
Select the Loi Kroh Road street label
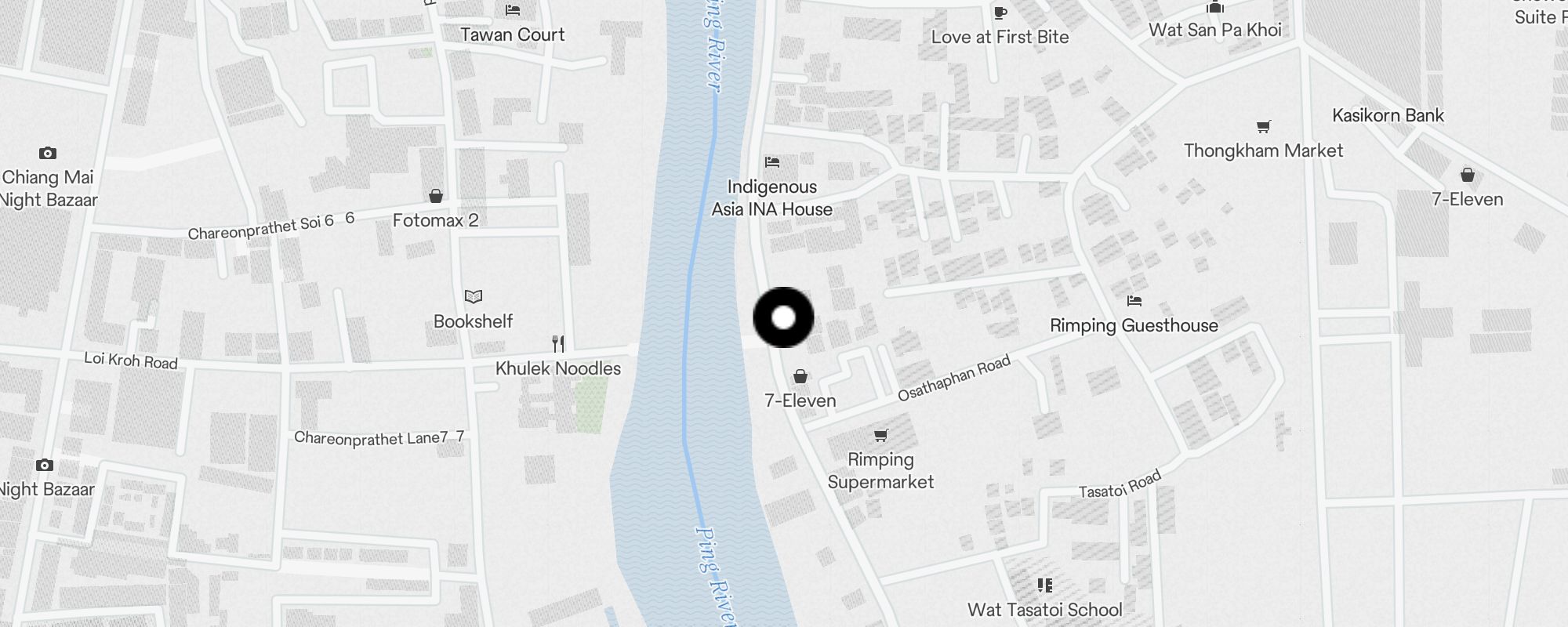click(x=131, y=361)
